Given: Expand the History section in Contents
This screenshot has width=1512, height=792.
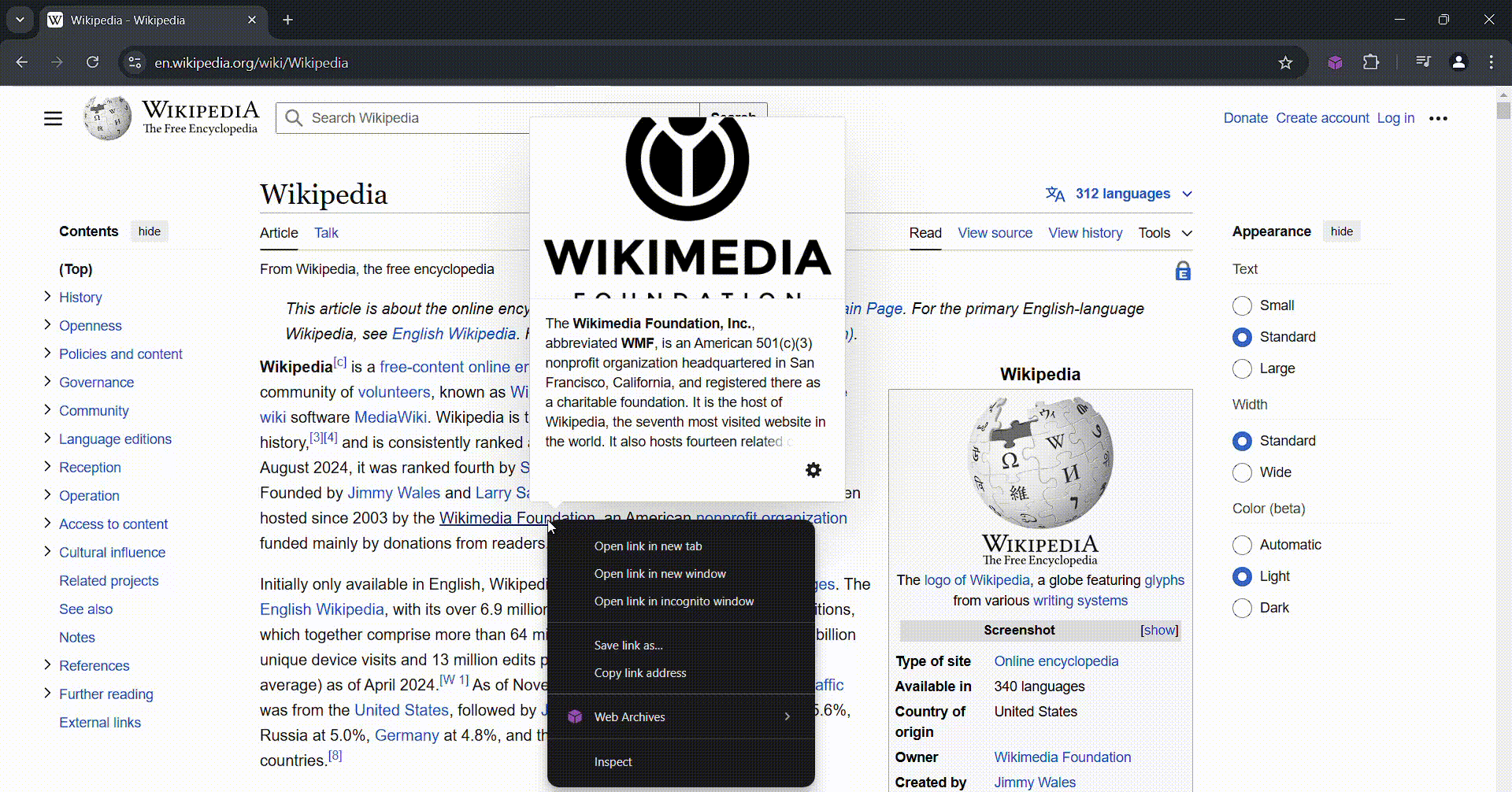Looking at the screenshot, I should pos(47,297).
